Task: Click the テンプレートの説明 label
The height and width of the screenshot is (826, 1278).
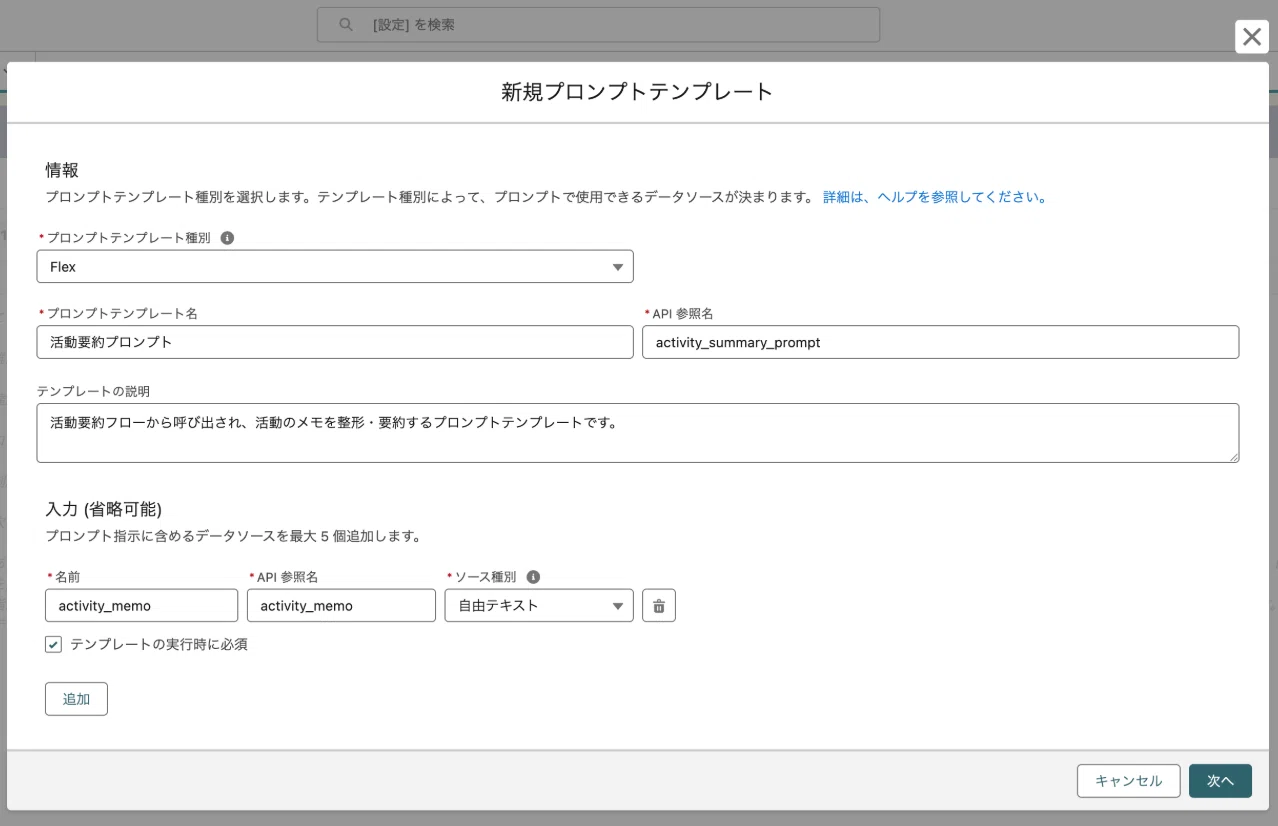Action: pos(93,390)
